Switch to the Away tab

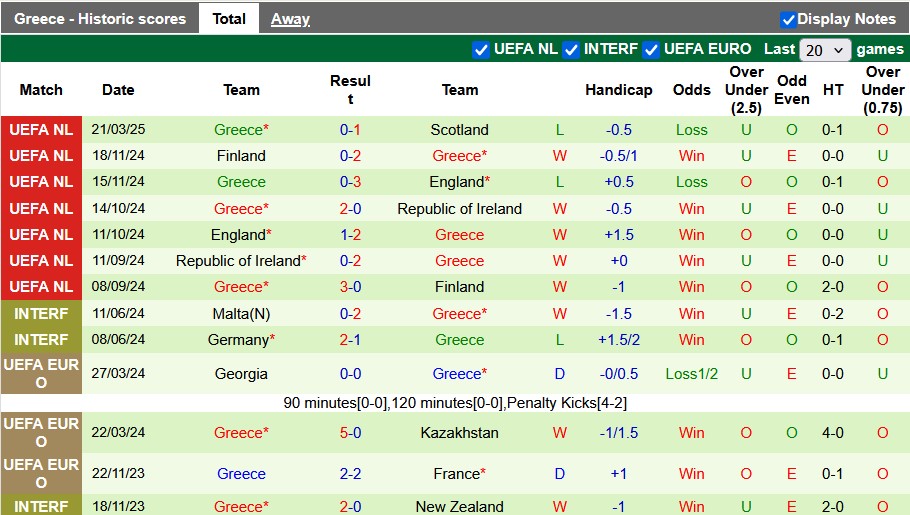click(x=290, y=19)
